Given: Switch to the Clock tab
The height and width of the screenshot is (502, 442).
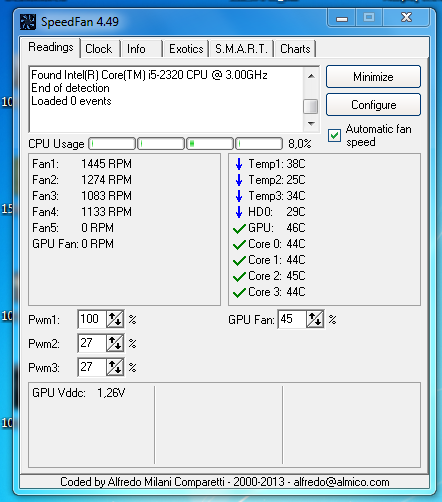Looking at the screenshot, I should (99, 49).
